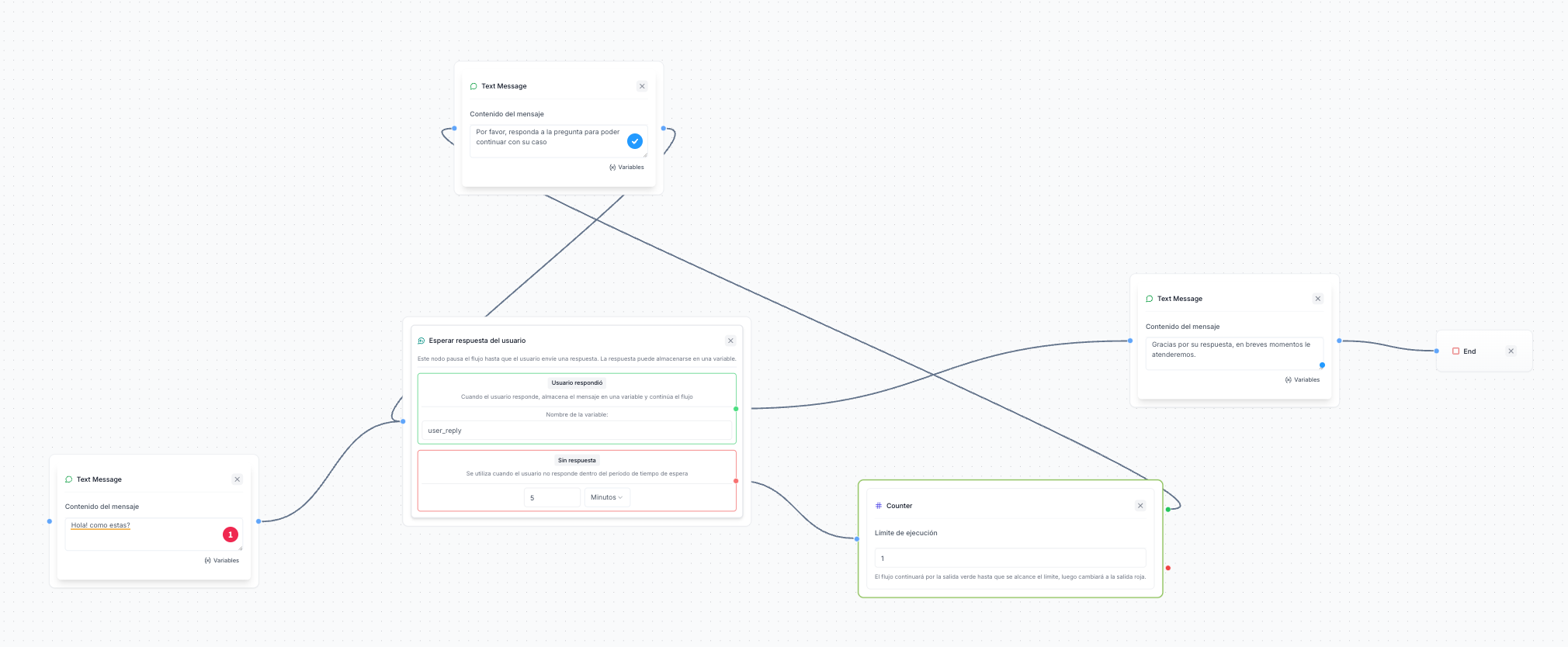Image resolution: width=1568 pixels, height=647 pixels.
Task: Click the red square End icon
Action: click(1456, 351)
